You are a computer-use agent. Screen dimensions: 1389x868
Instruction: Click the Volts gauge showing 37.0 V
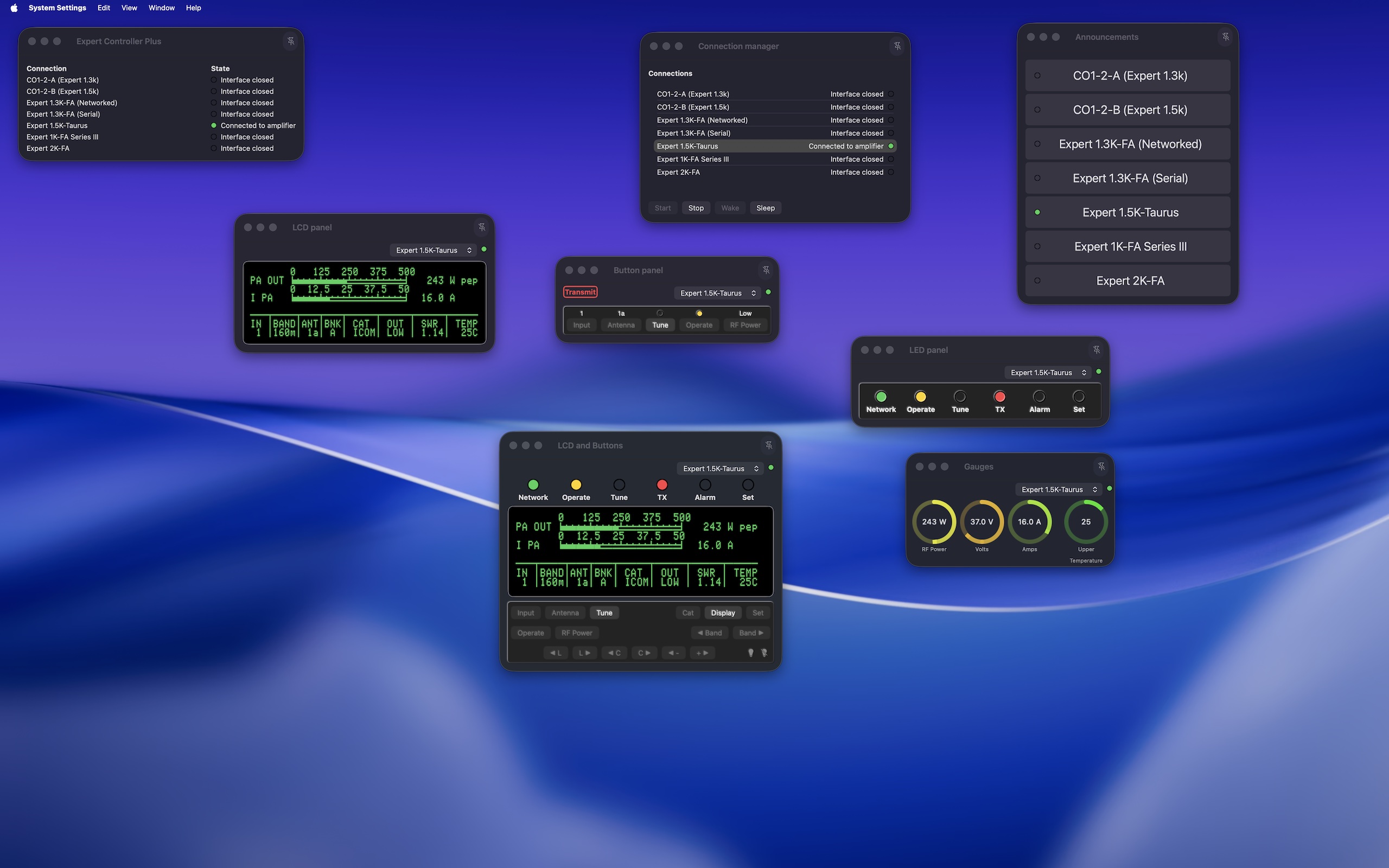[982, 522]
